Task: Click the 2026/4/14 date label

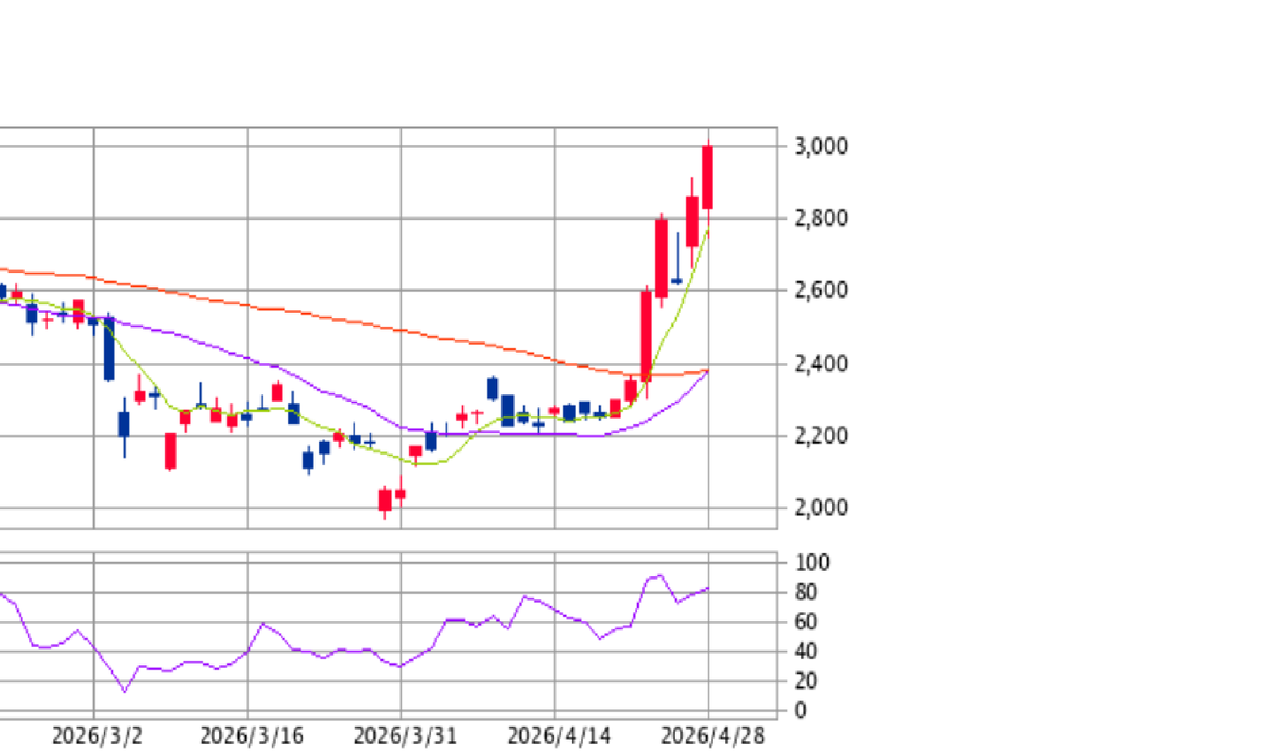Action: (x=559, y=737)
